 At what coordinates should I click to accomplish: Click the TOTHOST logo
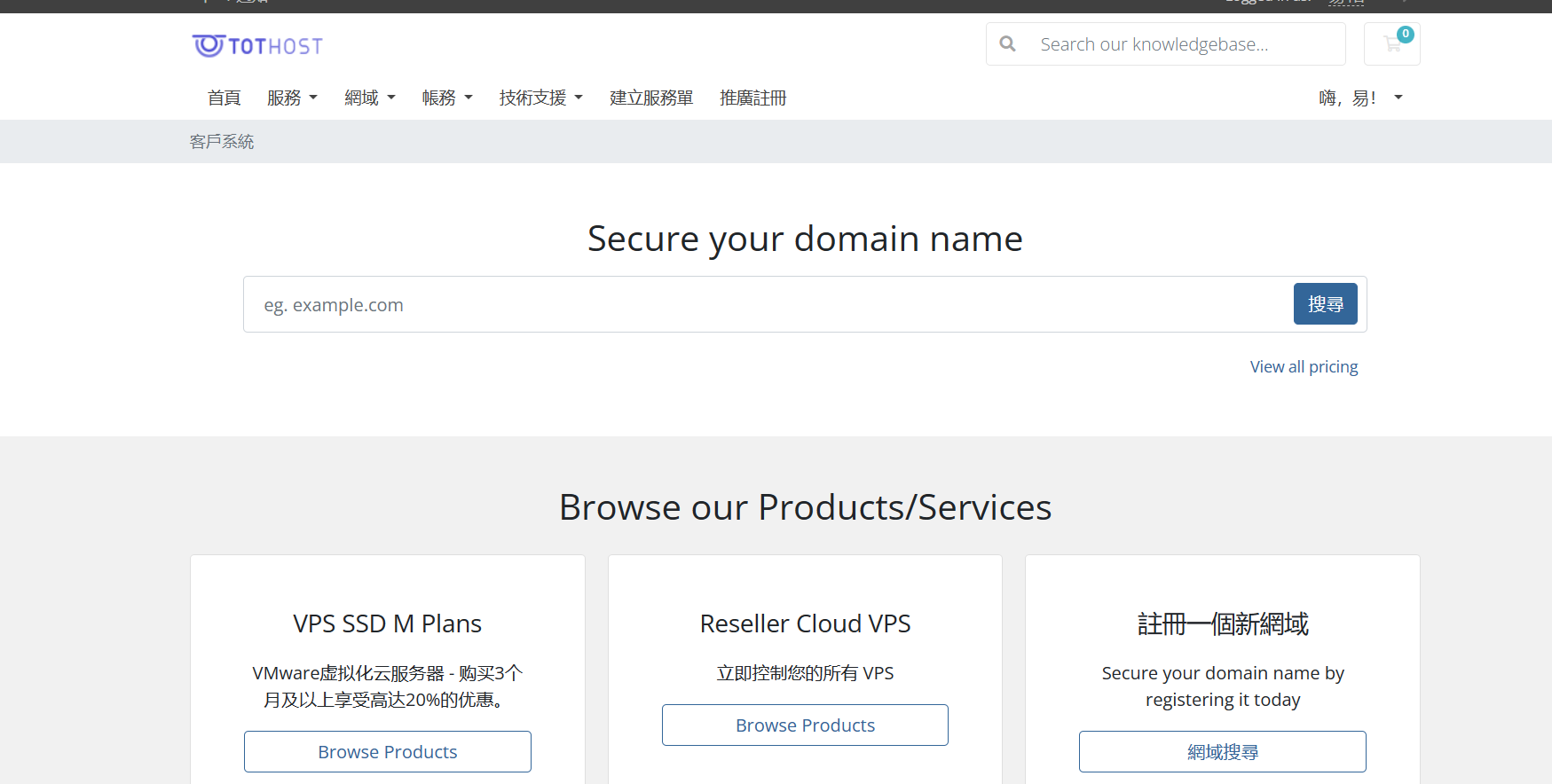pos(257,45)
